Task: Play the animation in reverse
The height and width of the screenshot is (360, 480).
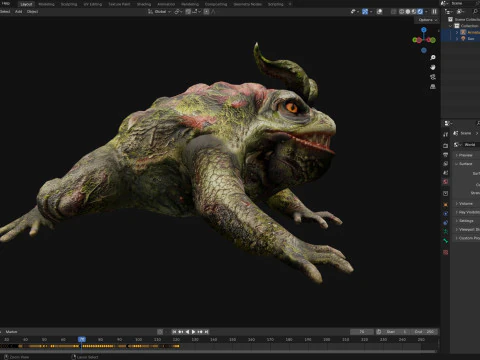Action: [187, 332]
